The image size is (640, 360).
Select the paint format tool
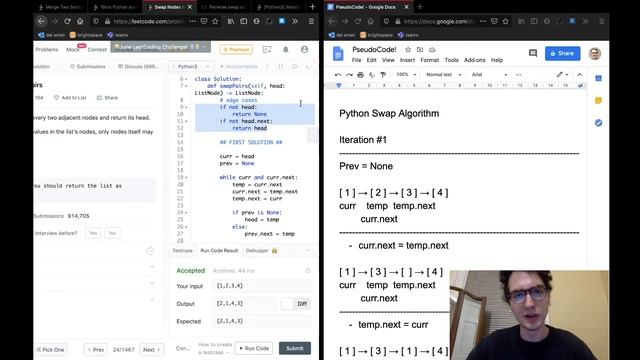[383, 75]
